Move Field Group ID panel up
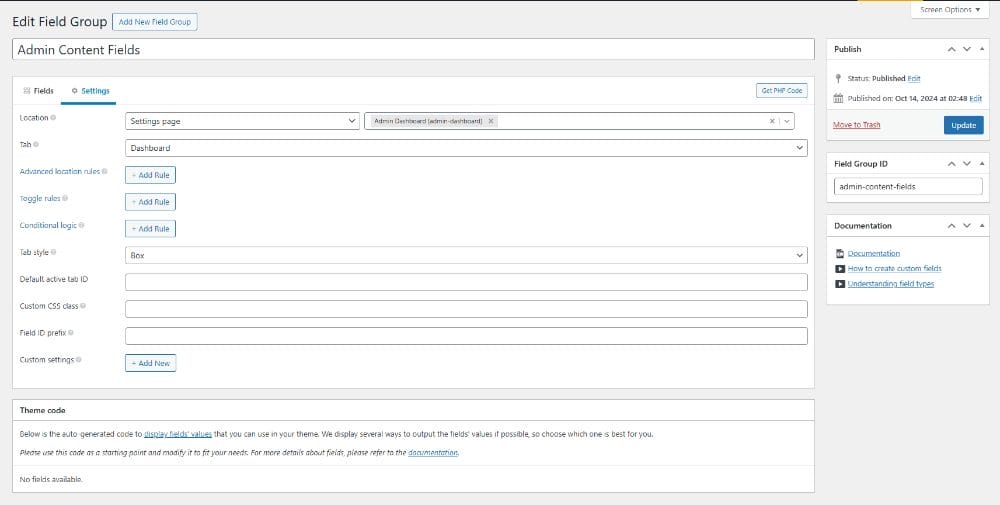The width and height of the screenshot is (1000, 505). tap(952, 164)
